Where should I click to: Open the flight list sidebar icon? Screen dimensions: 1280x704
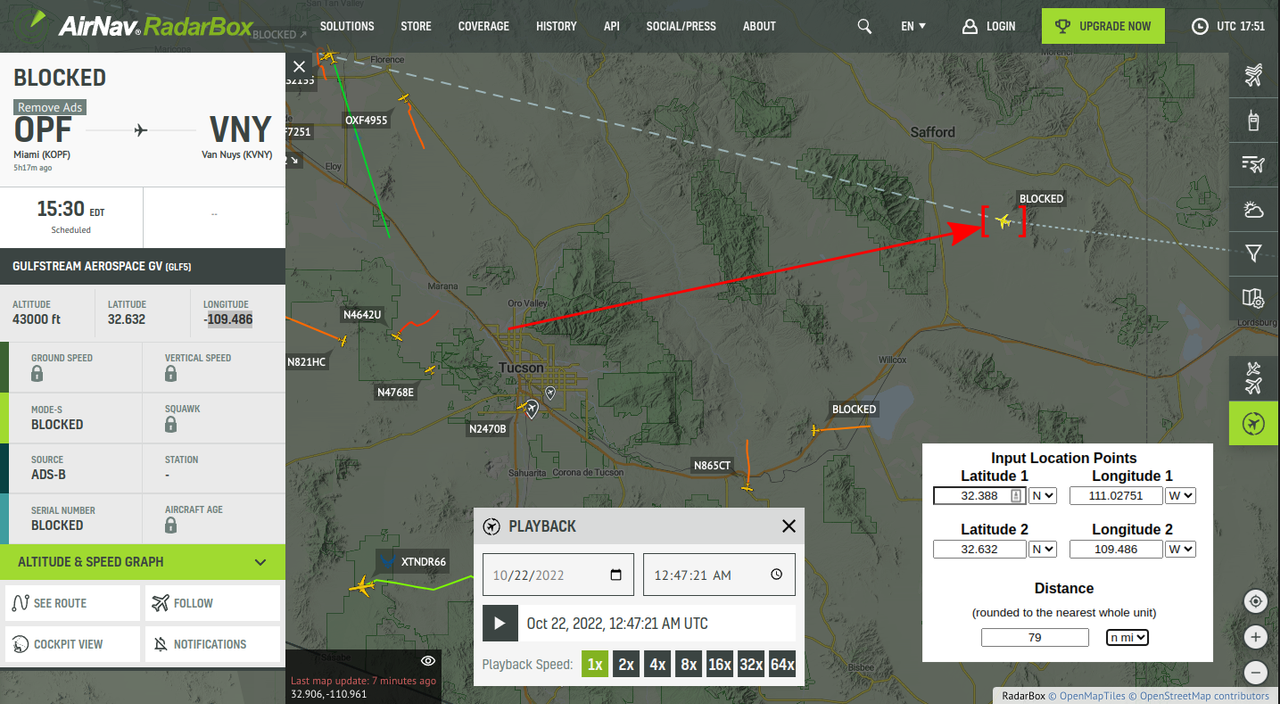click(x=1253, y=164)
